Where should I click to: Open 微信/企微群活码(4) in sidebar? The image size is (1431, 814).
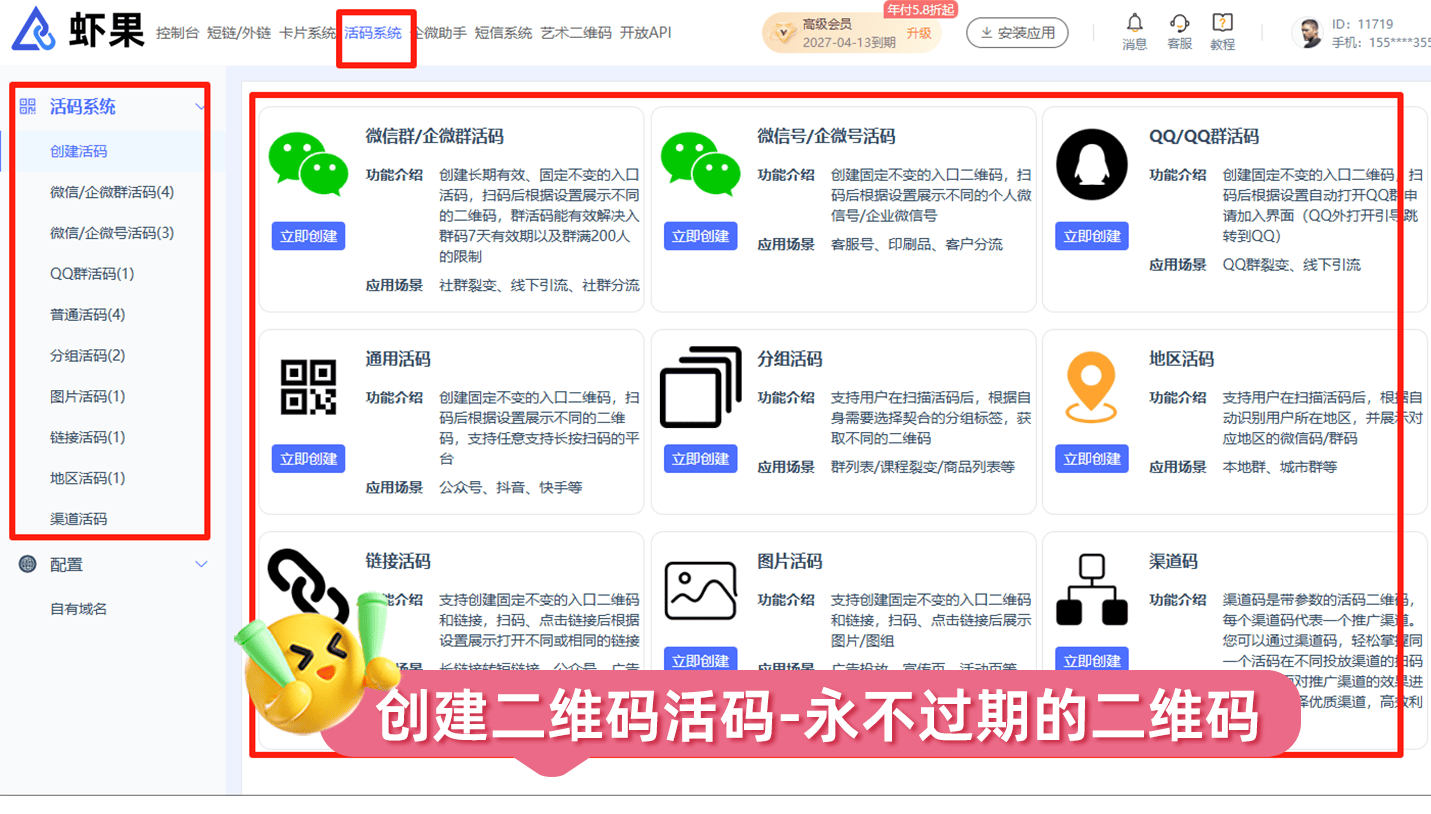click(113, 192)
